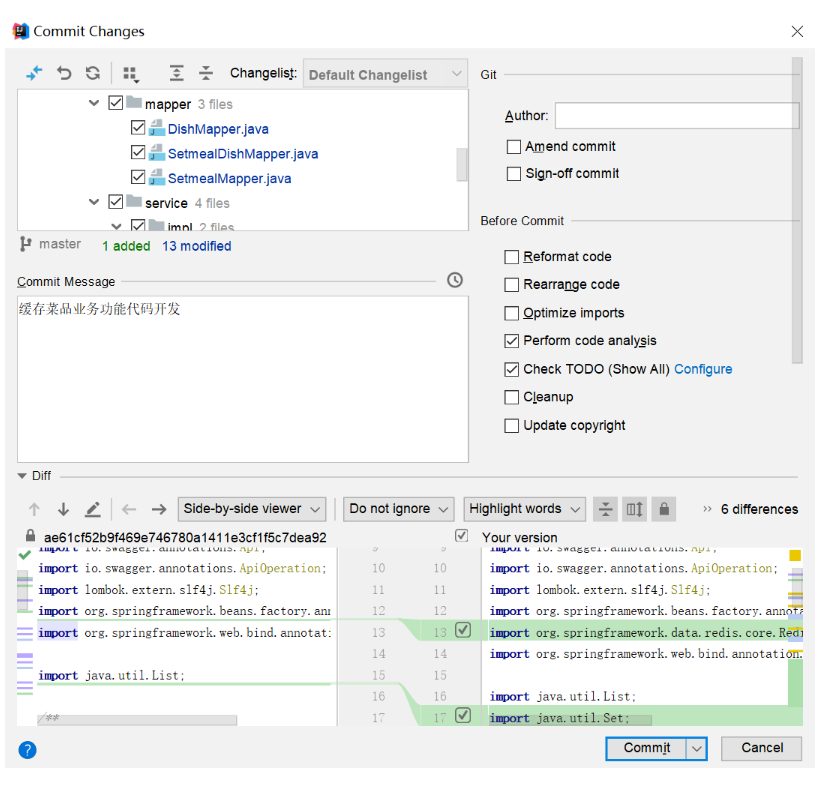The height and width of the screenshot is (787, 839).
Task: Go to next file right arrow
Action: click(x=158, y=509)
